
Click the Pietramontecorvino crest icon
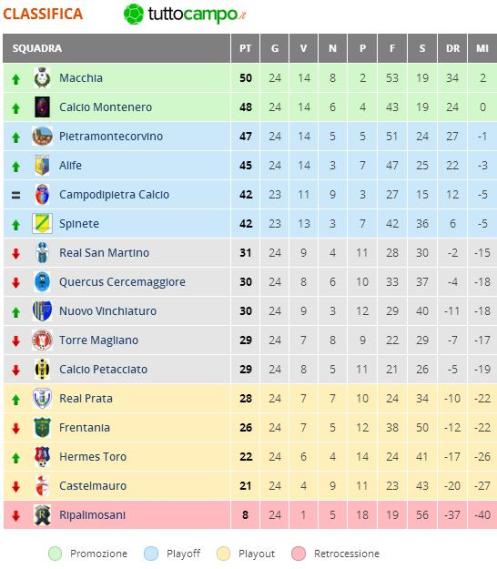42,136
